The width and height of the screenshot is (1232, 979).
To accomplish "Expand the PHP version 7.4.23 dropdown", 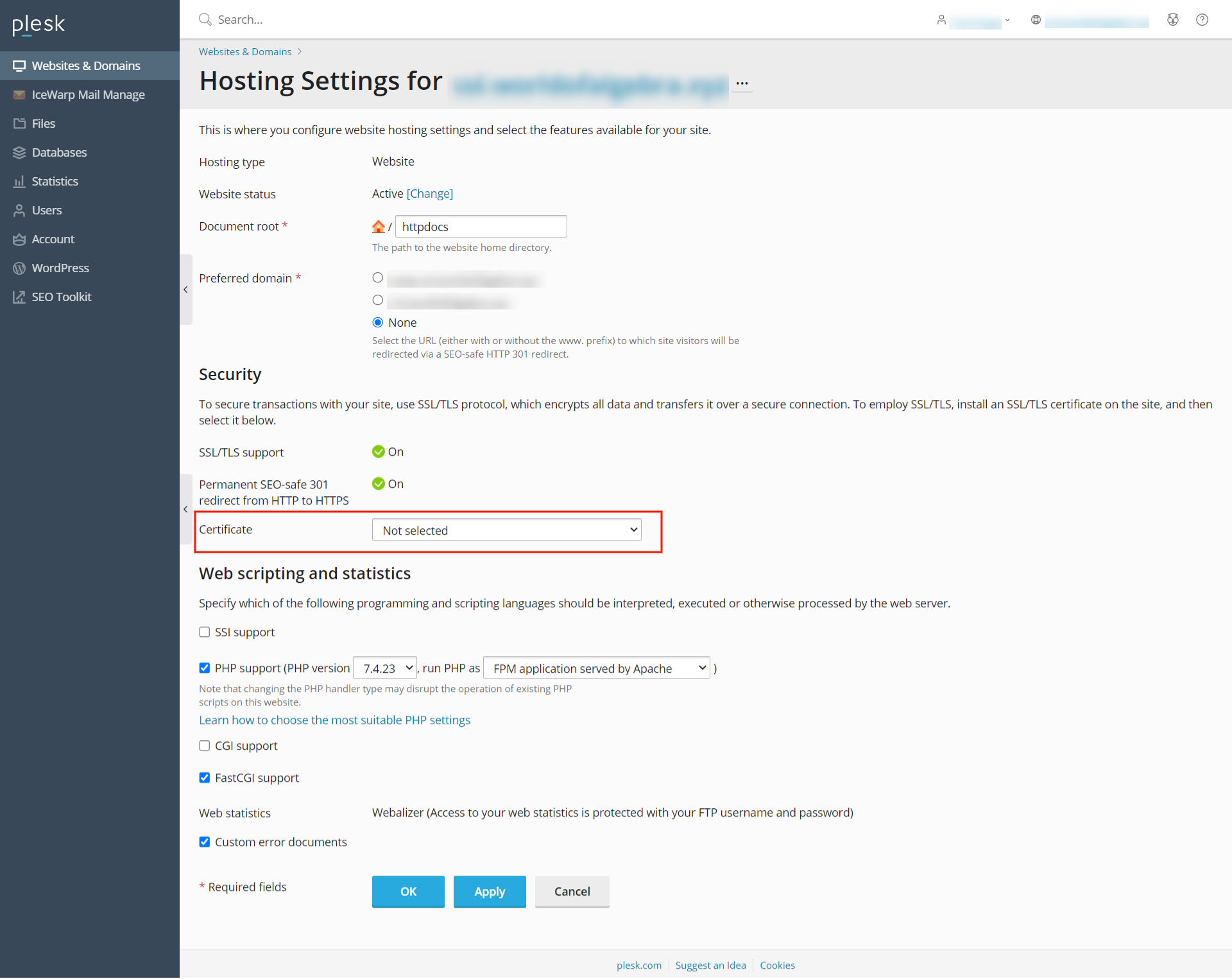I will (x=385, y=668).
